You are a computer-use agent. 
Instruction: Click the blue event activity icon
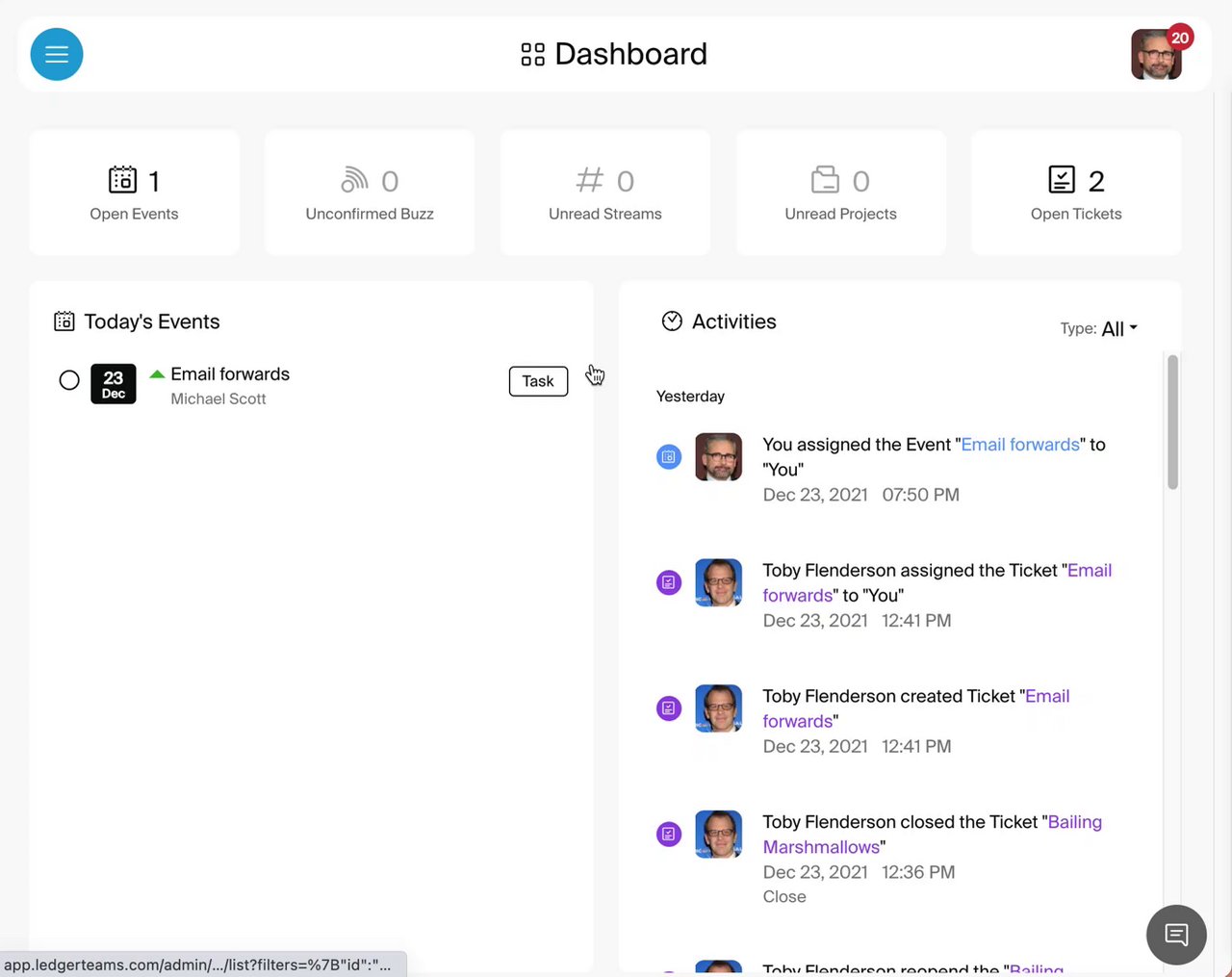tap(669, 457)
